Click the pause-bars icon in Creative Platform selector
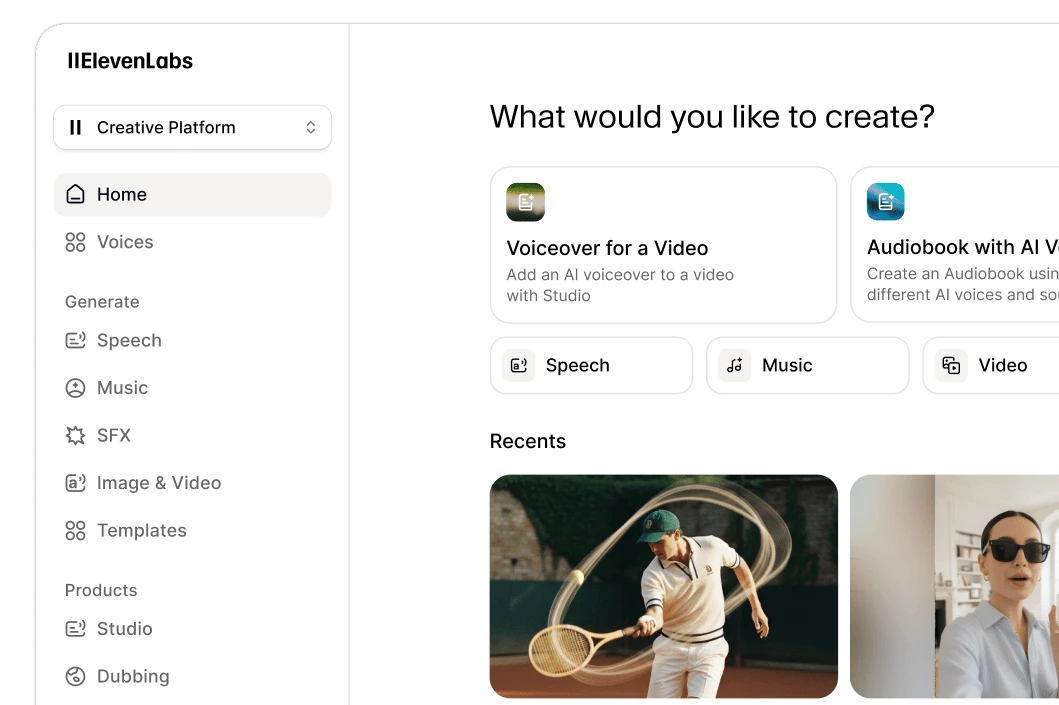 pos(76,127)
